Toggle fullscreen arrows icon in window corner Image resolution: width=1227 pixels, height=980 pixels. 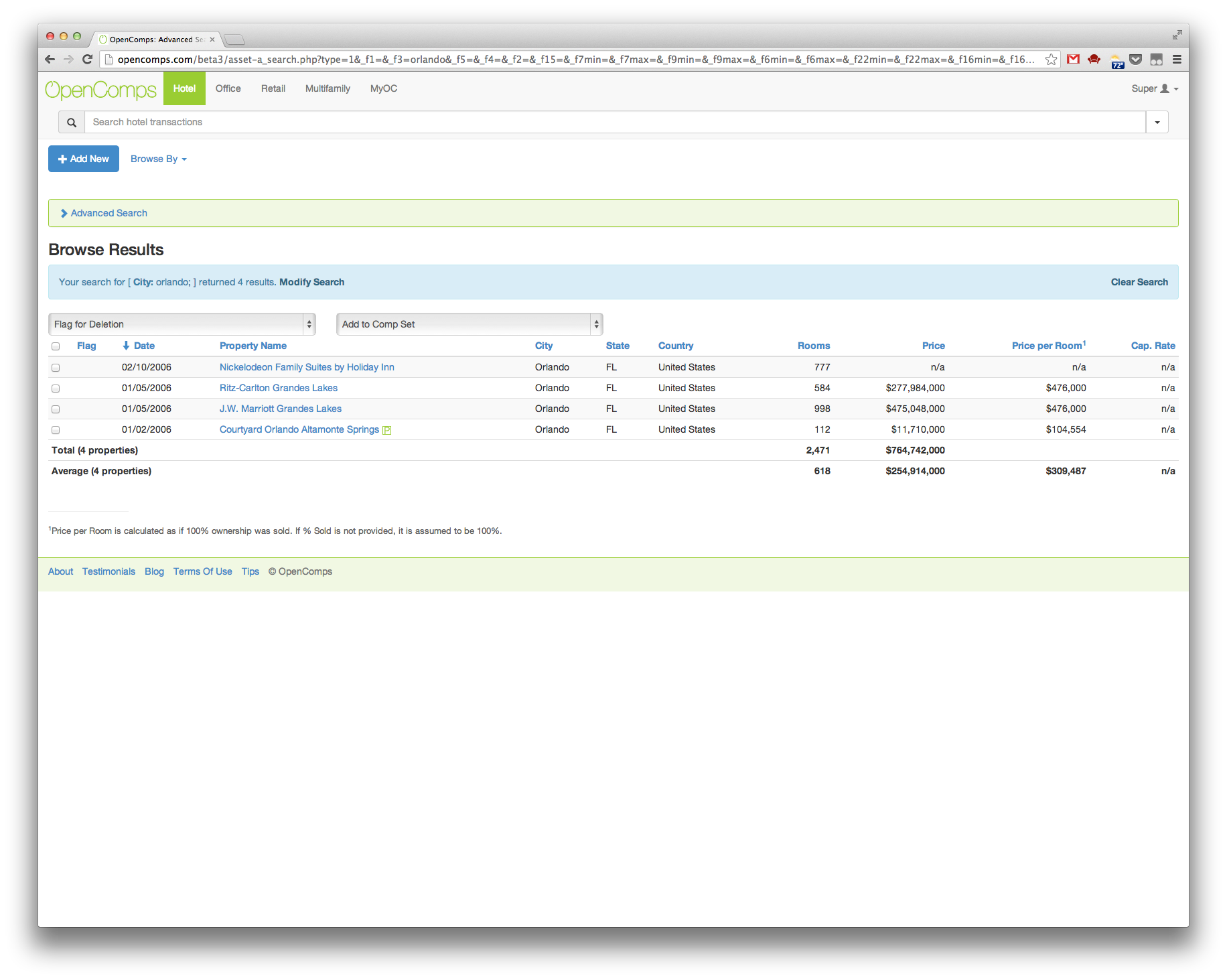click(x=1177, y=35)
